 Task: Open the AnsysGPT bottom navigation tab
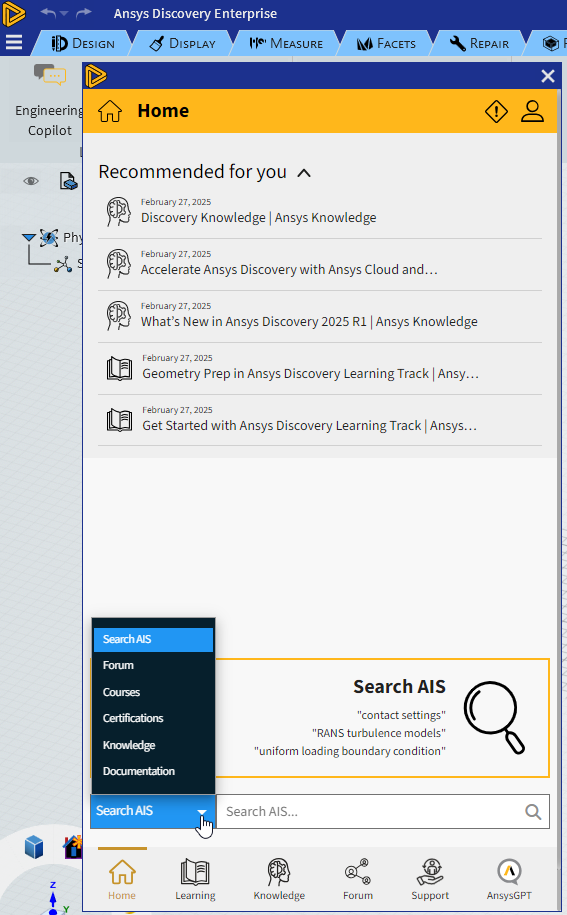509,879
